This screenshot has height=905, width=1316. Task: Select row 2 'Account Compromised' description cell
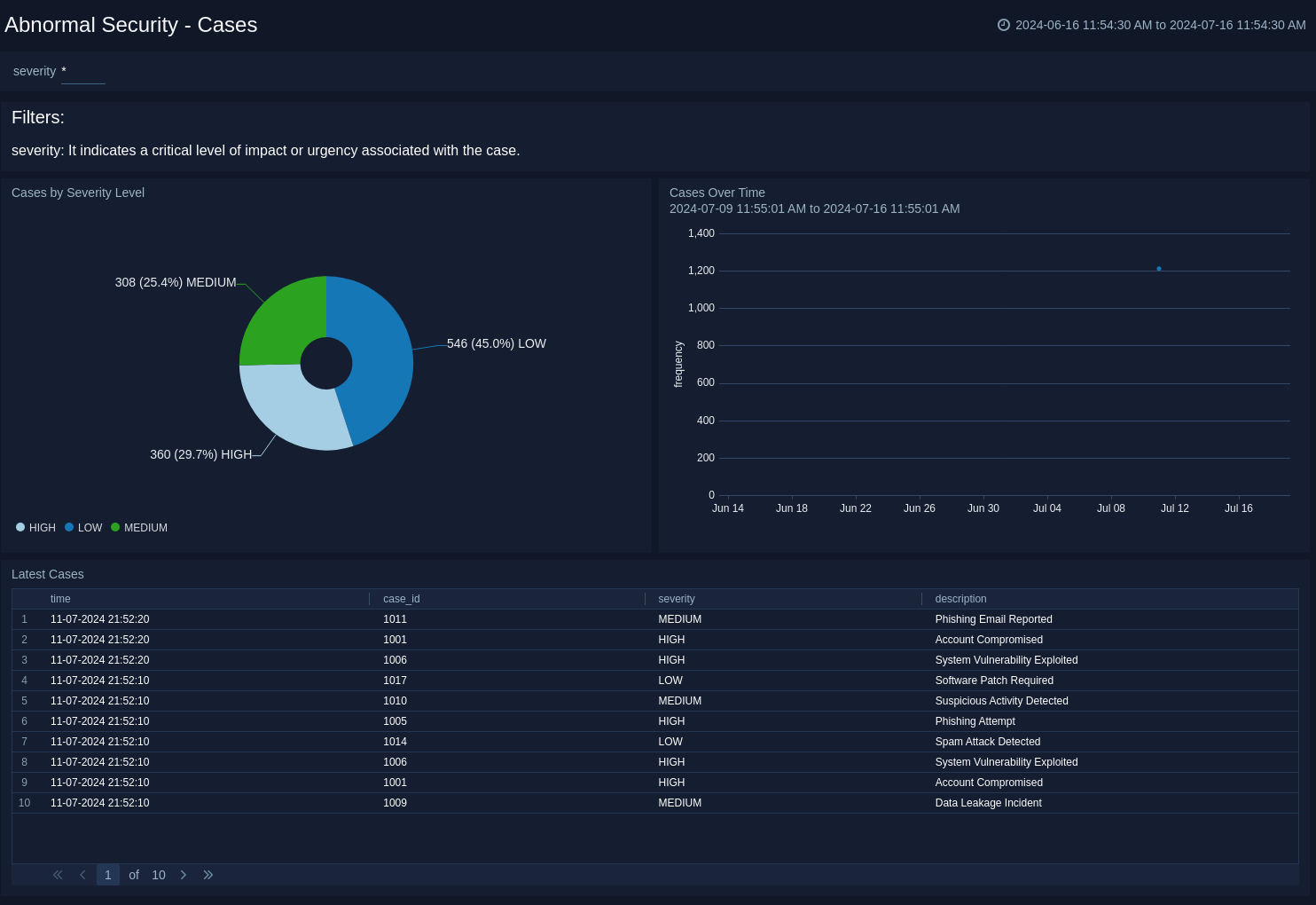[x=989, y=640]
